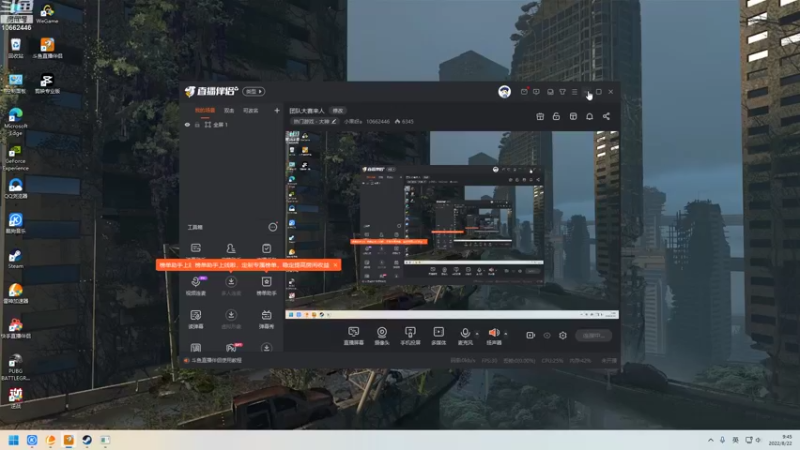800x450 pixels.
Task: Add a 直播屏幕 screen capture source
Action: (354, 336)
